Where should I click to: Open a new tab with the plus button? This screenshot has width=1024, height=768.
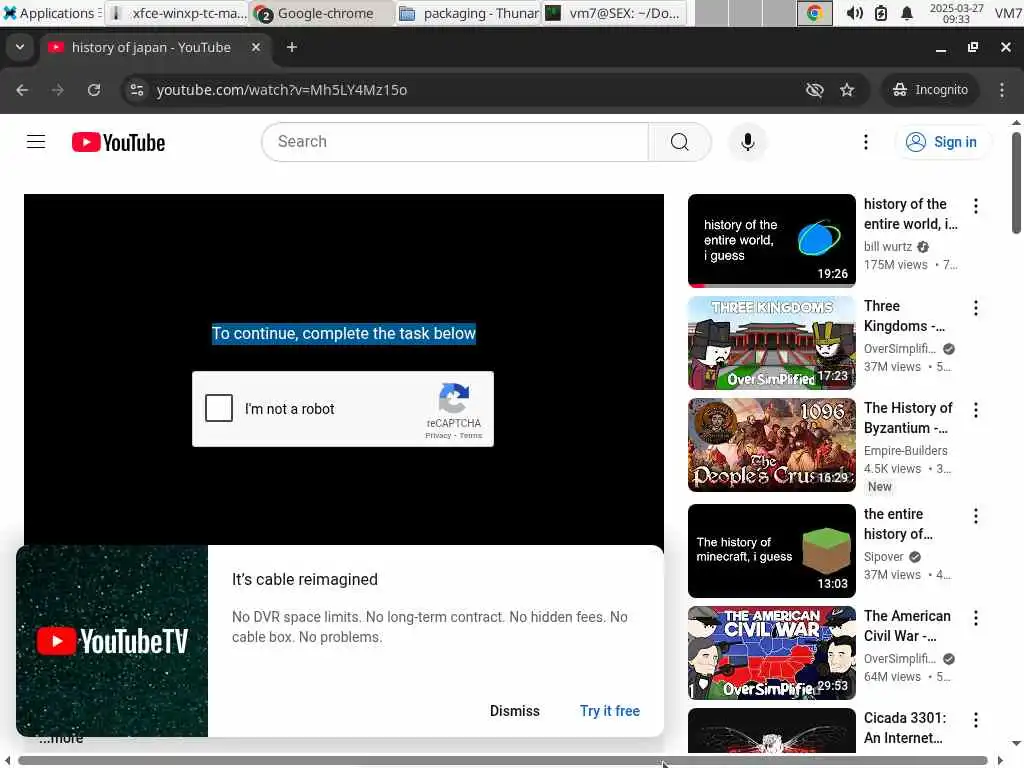coord(292,47)
